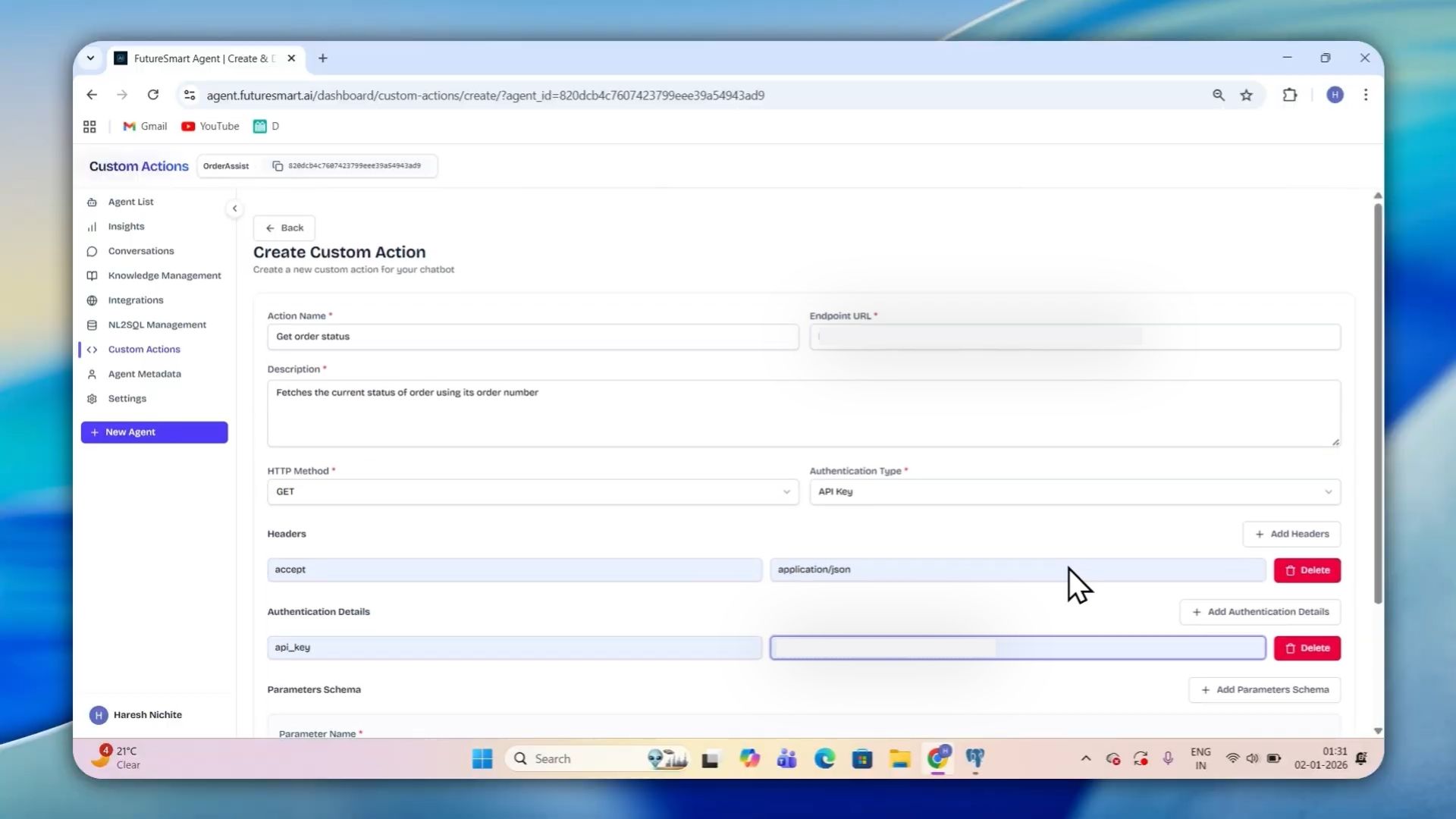
Task: Open Integrations in the sidebar
Action: click(136, 300)
